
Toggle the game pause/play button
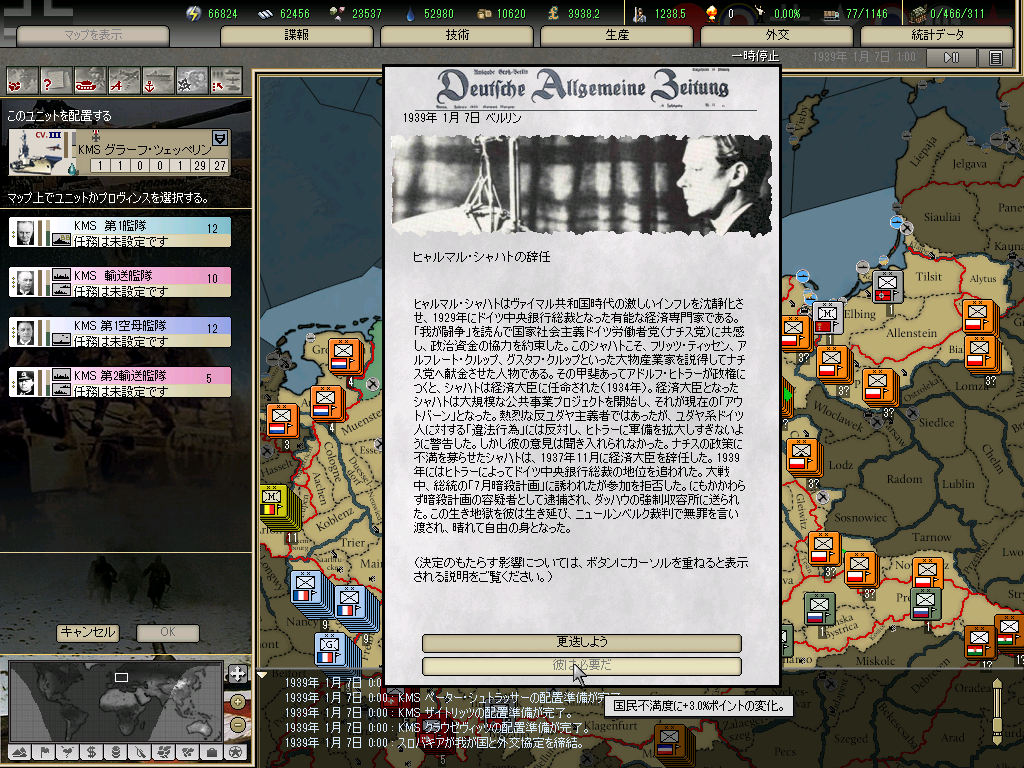pos(952,57)
